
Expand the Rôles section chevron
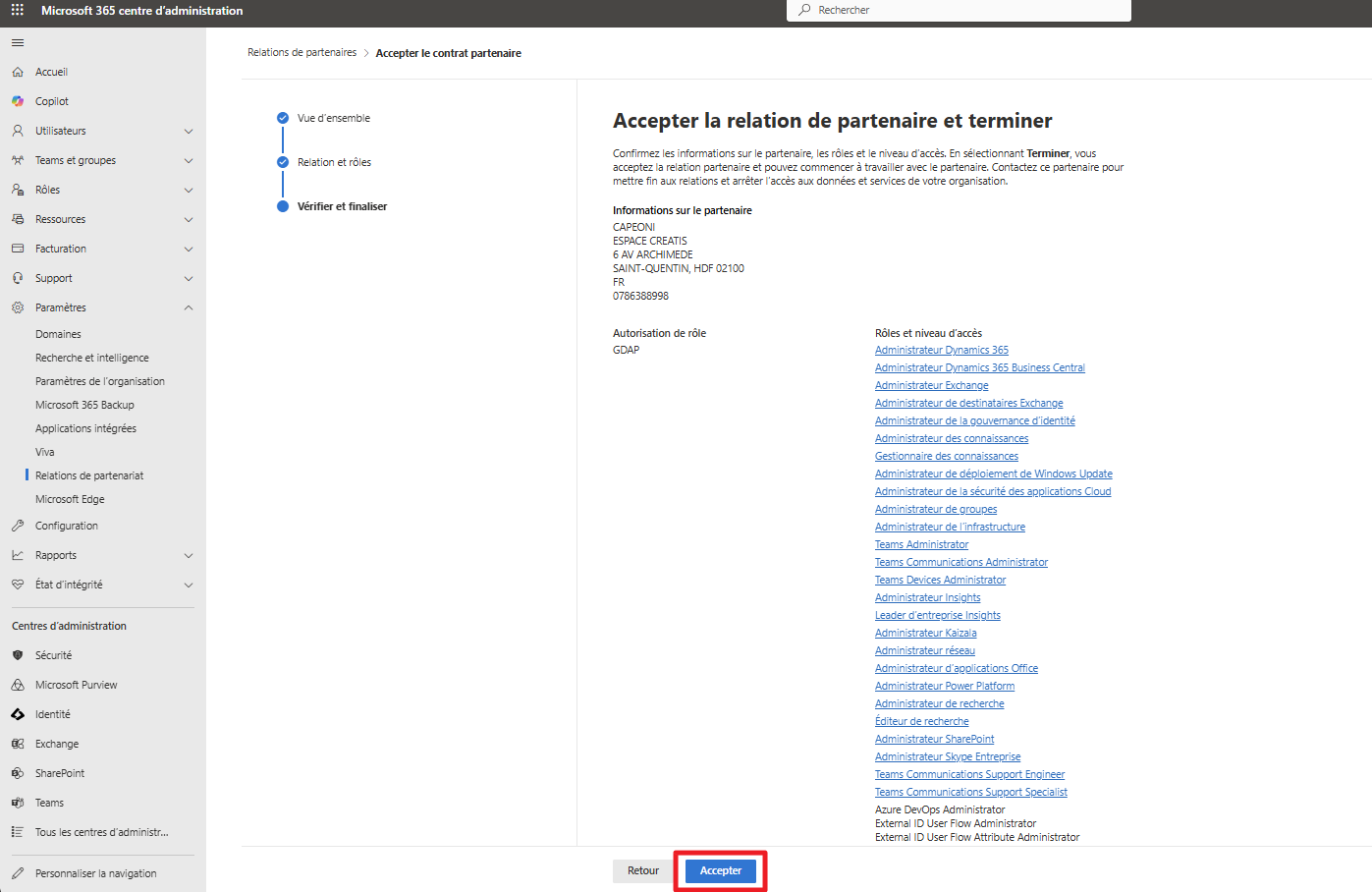[189, 190]
